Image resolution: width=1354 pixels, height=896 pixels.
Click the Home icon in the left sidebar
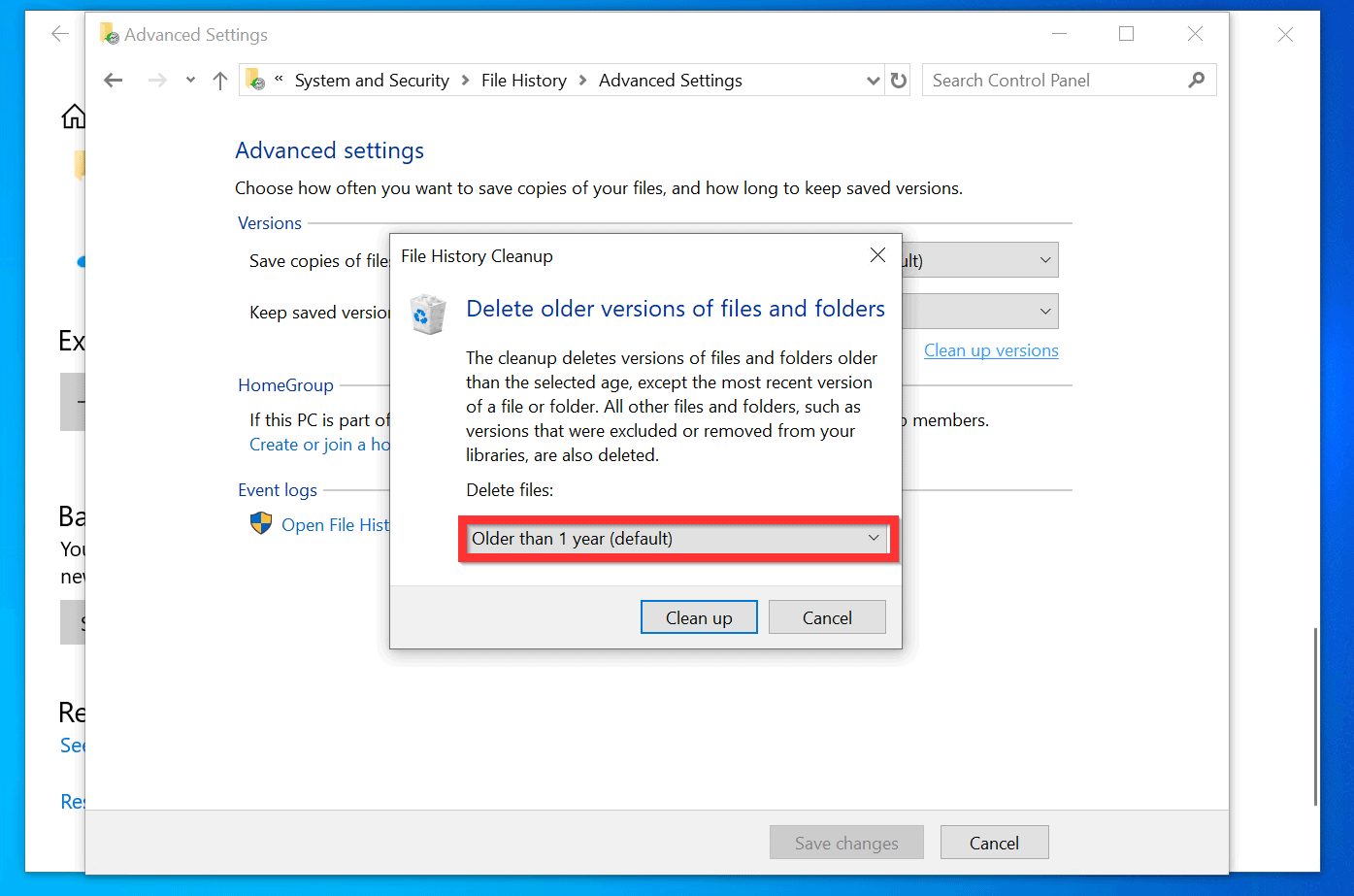[73, 116]
